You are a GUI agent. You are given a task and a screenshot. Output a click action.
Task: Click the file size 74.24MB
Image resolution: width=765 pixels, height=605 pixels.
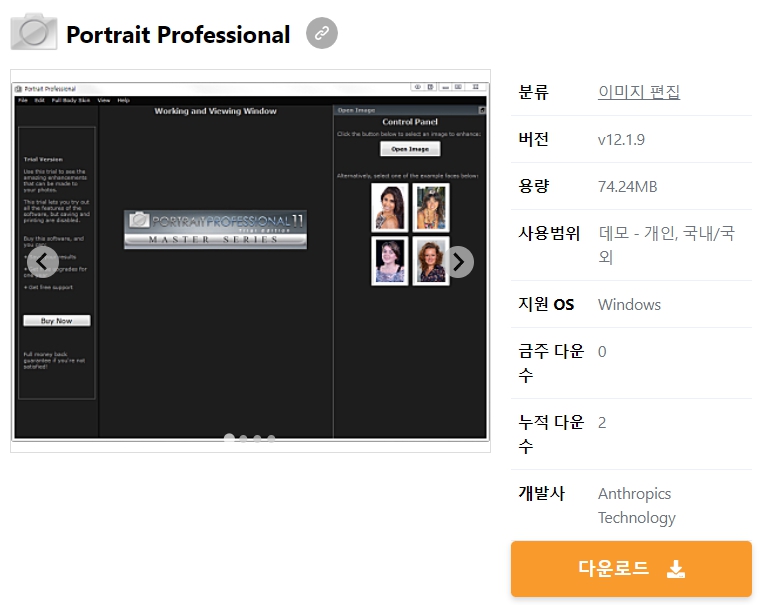(628, 187)
